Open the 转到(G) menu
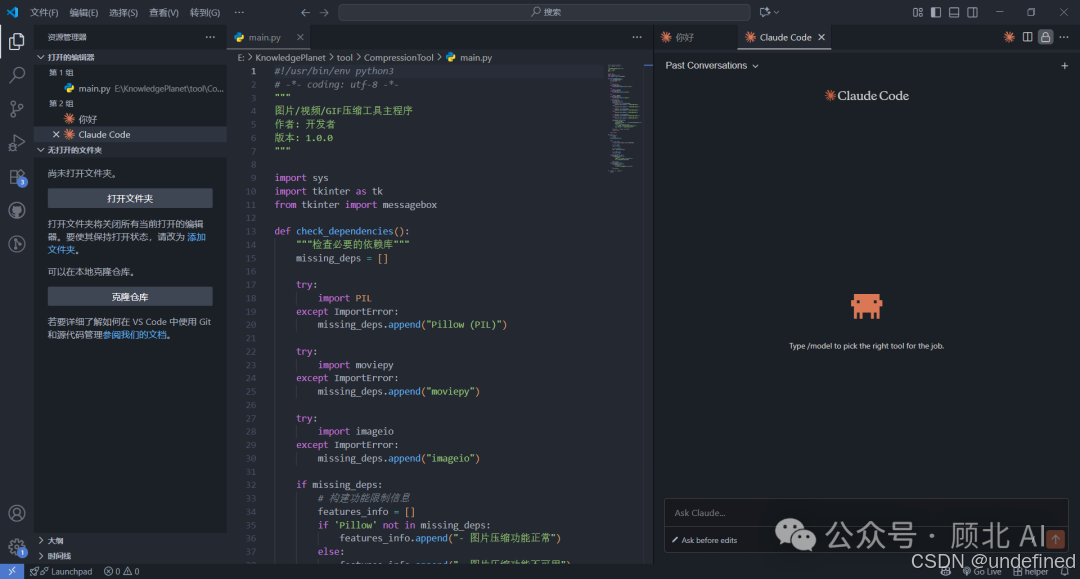 (x=205, y=12)
